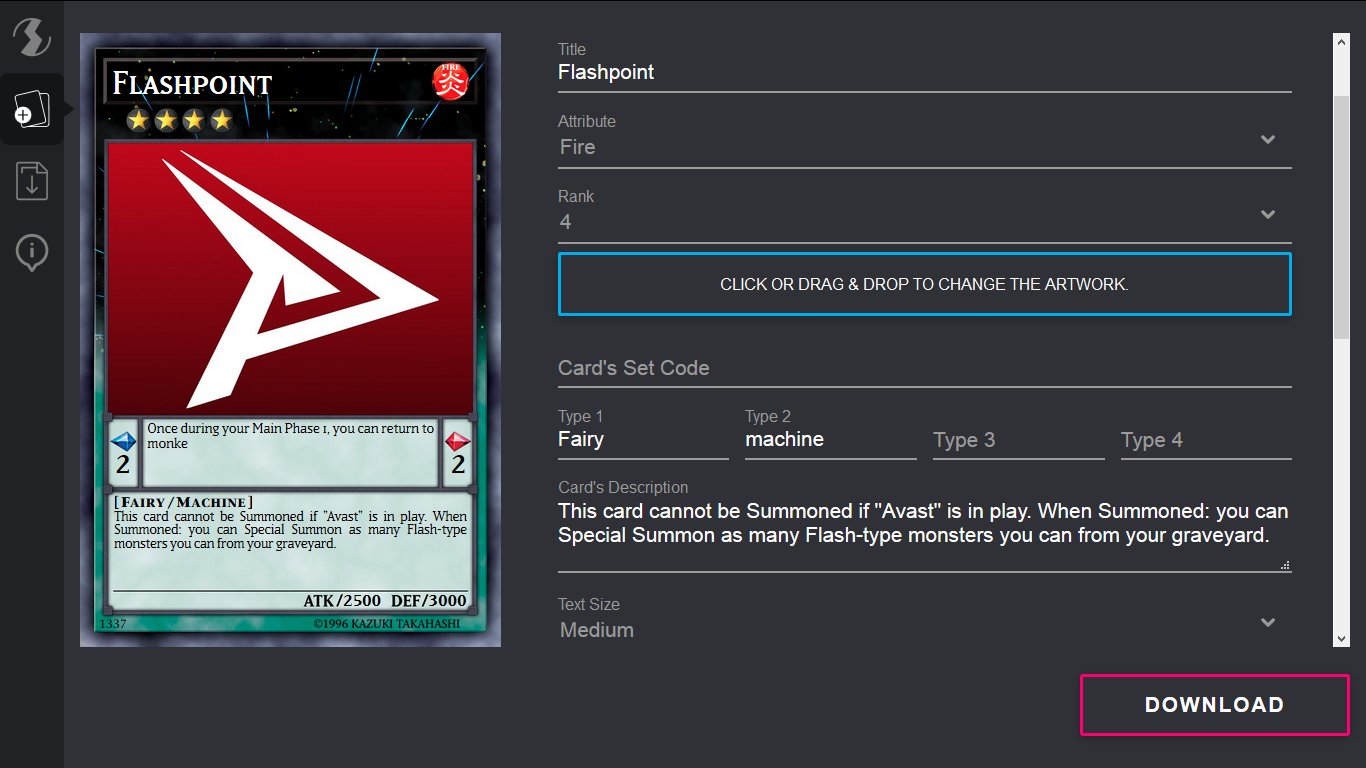1366x768 pixels.
Task: Click the card artwork preview image
Action: click(x=290, y=277)
